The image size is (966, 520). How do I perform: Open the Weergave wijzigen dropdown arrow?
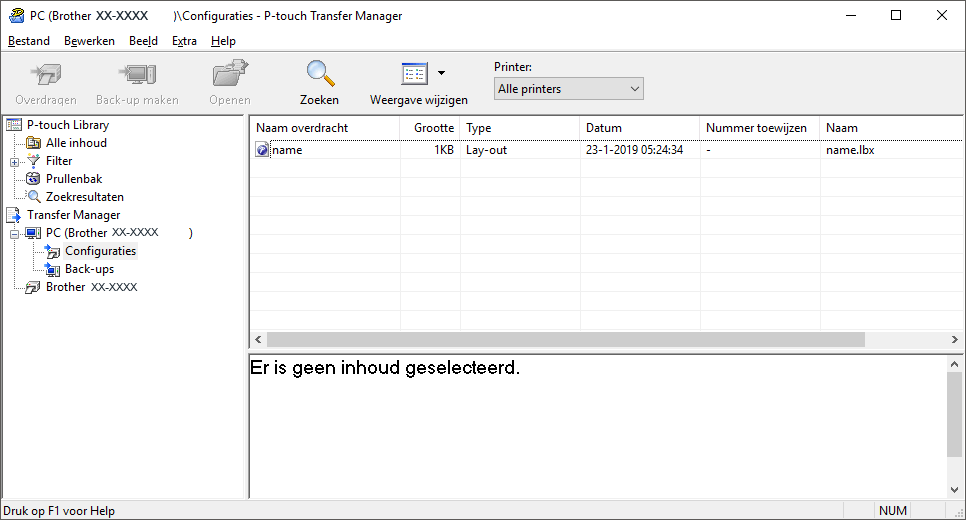(x=441, y=73)
